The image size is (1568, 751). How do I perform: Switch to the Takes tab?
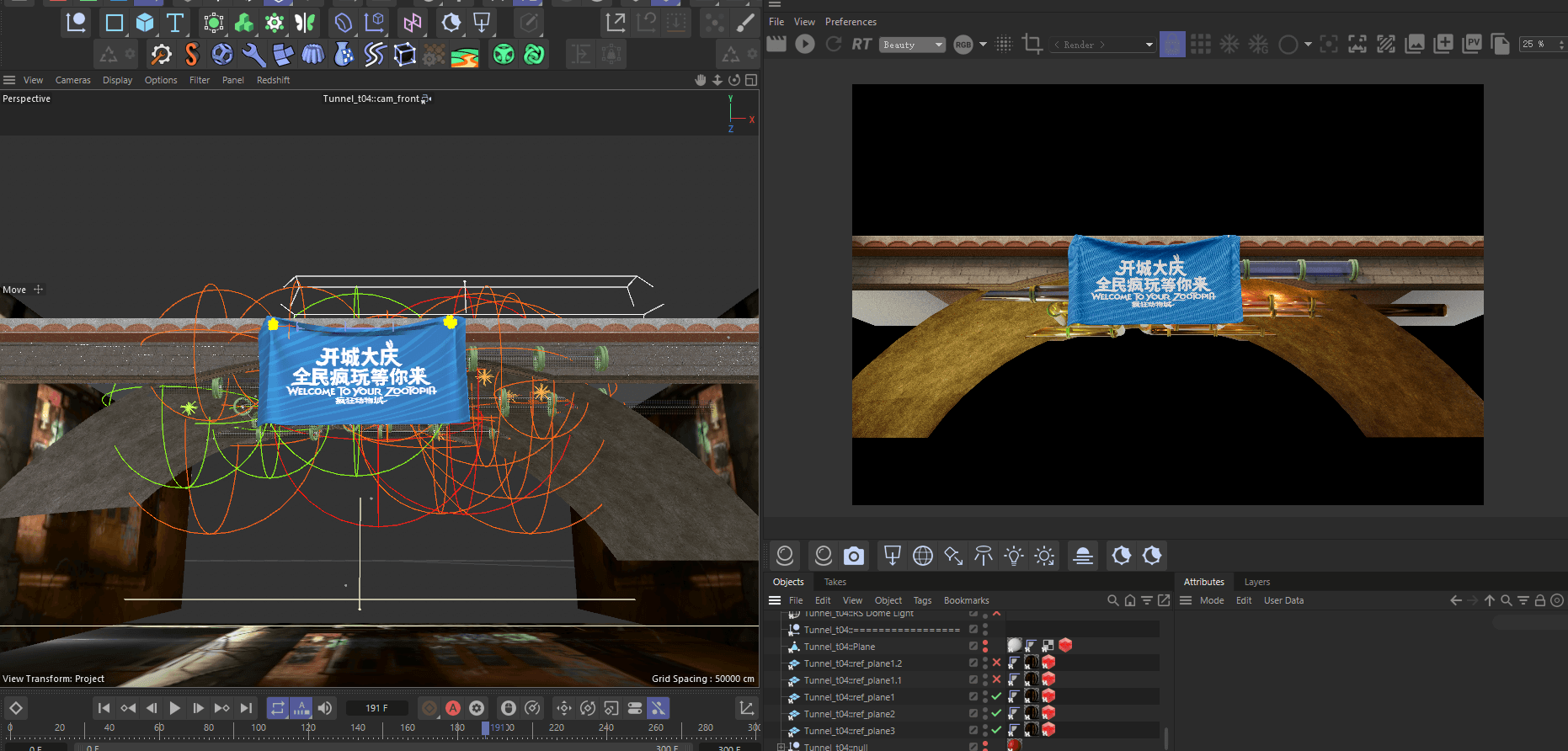(x=835, y=582)
